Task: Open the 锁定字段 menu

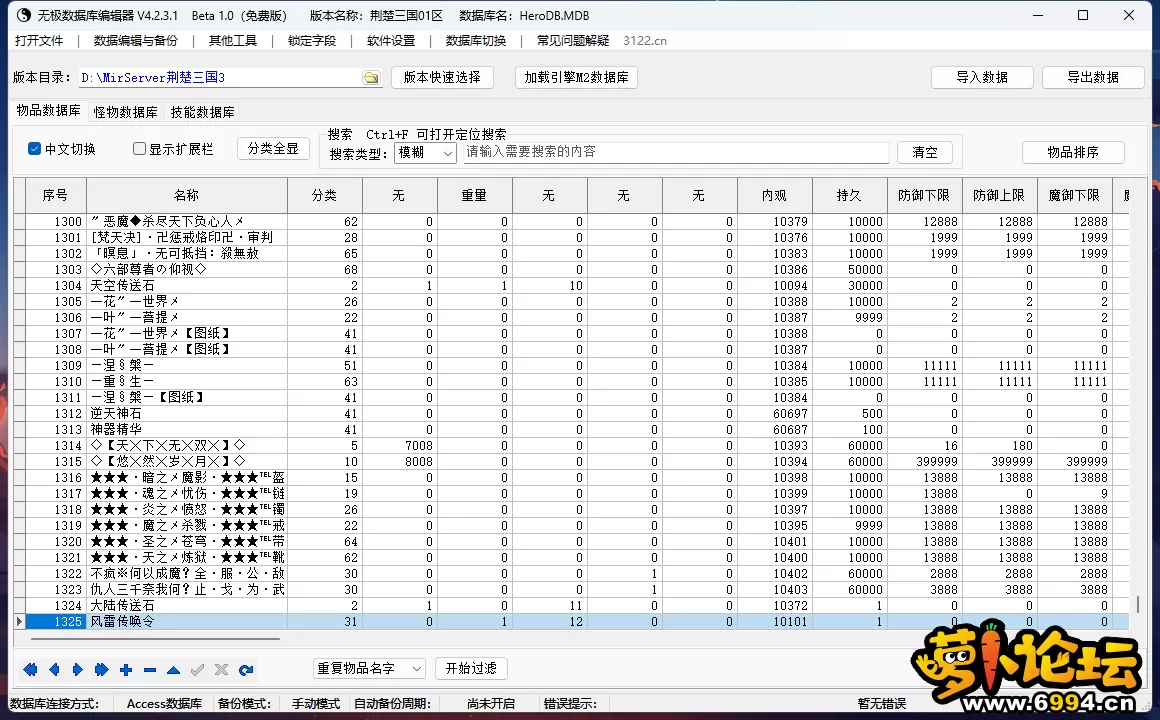Action: pos(312,41)
